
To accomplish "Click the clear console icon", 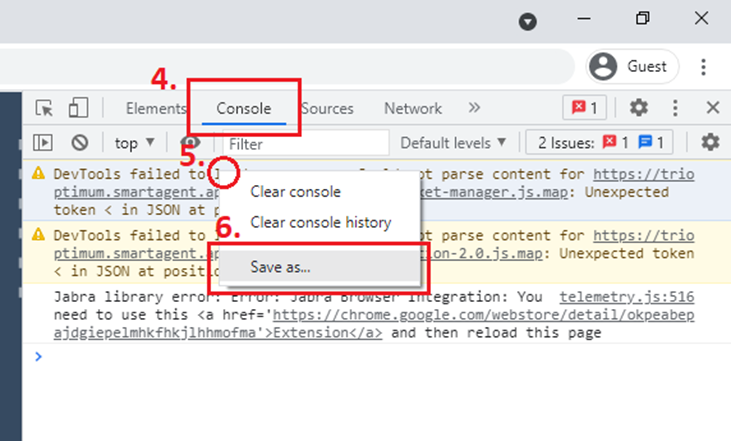I will (79, 143).
